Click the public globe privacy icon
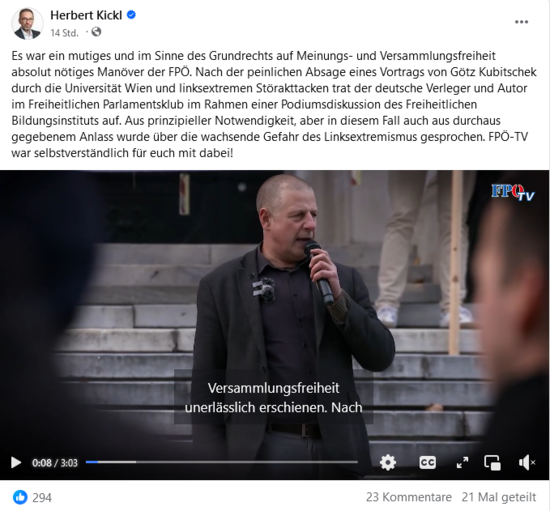 tap(96, 32)
